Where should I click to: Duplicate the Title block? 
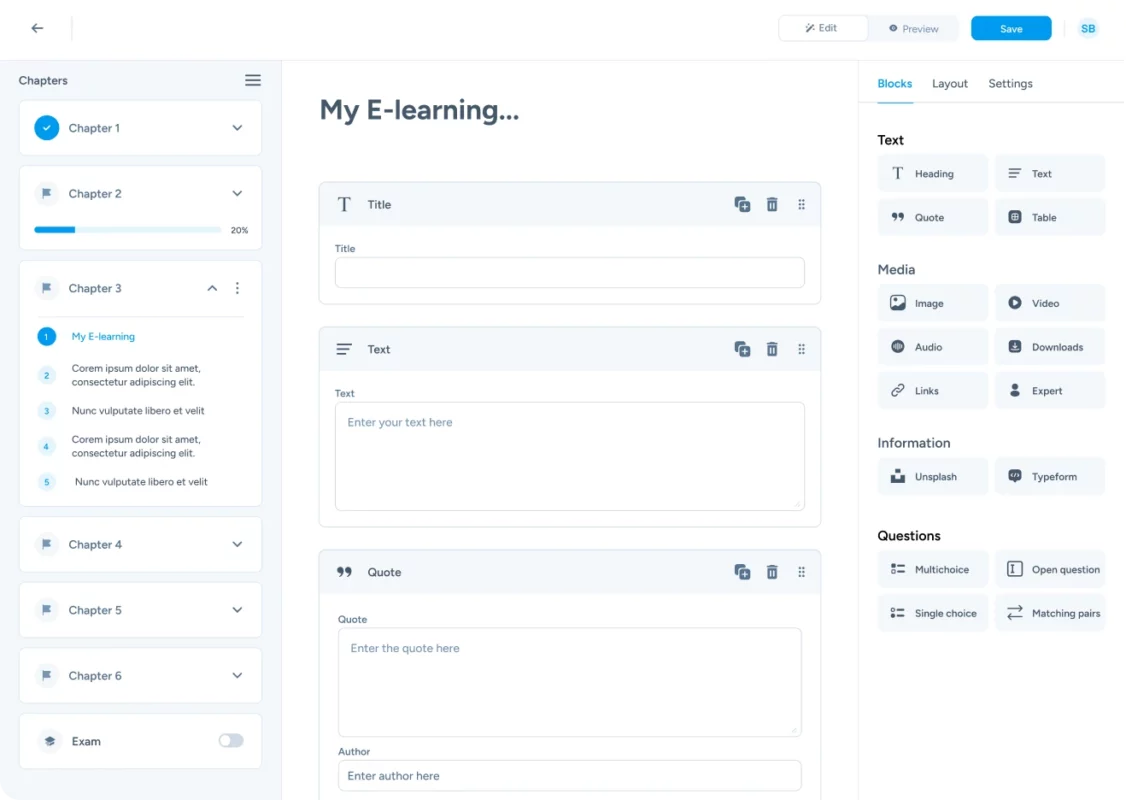[742, 204]
